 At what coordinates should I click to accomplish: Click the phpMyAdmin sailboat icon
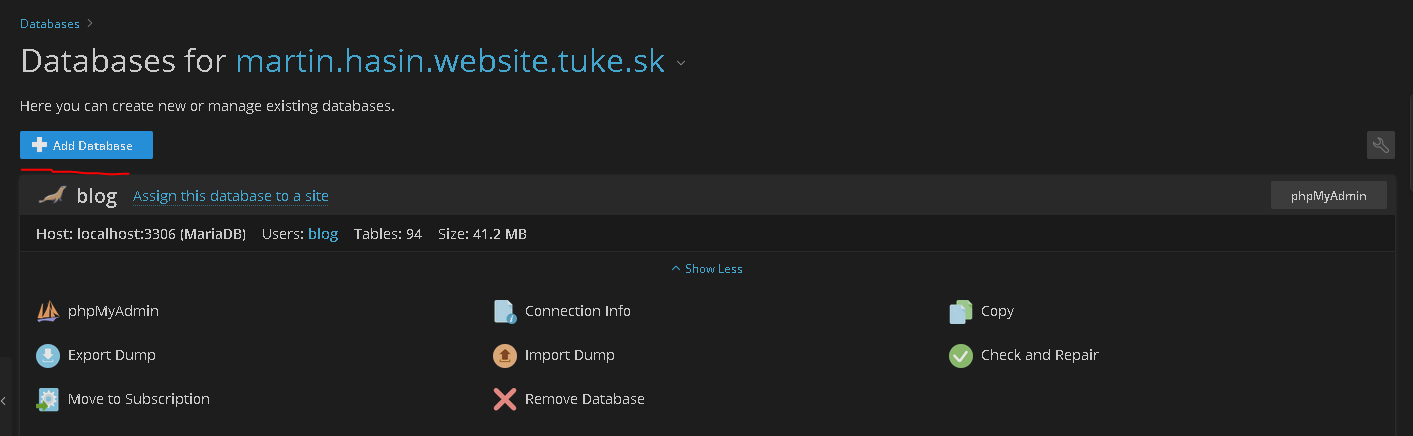[48, 312]
